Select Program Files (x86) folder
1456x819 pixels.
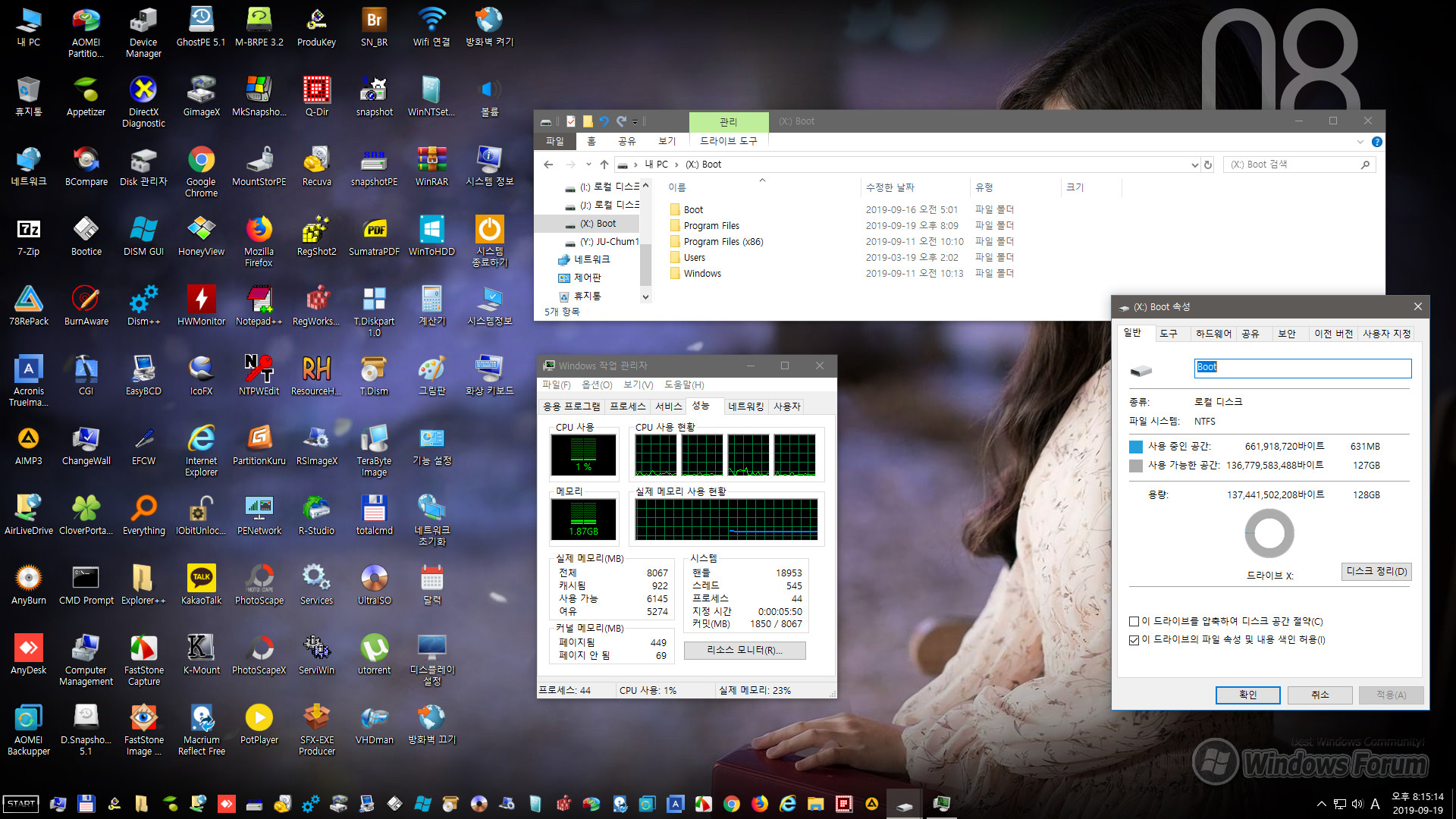[x=723, y=242]
